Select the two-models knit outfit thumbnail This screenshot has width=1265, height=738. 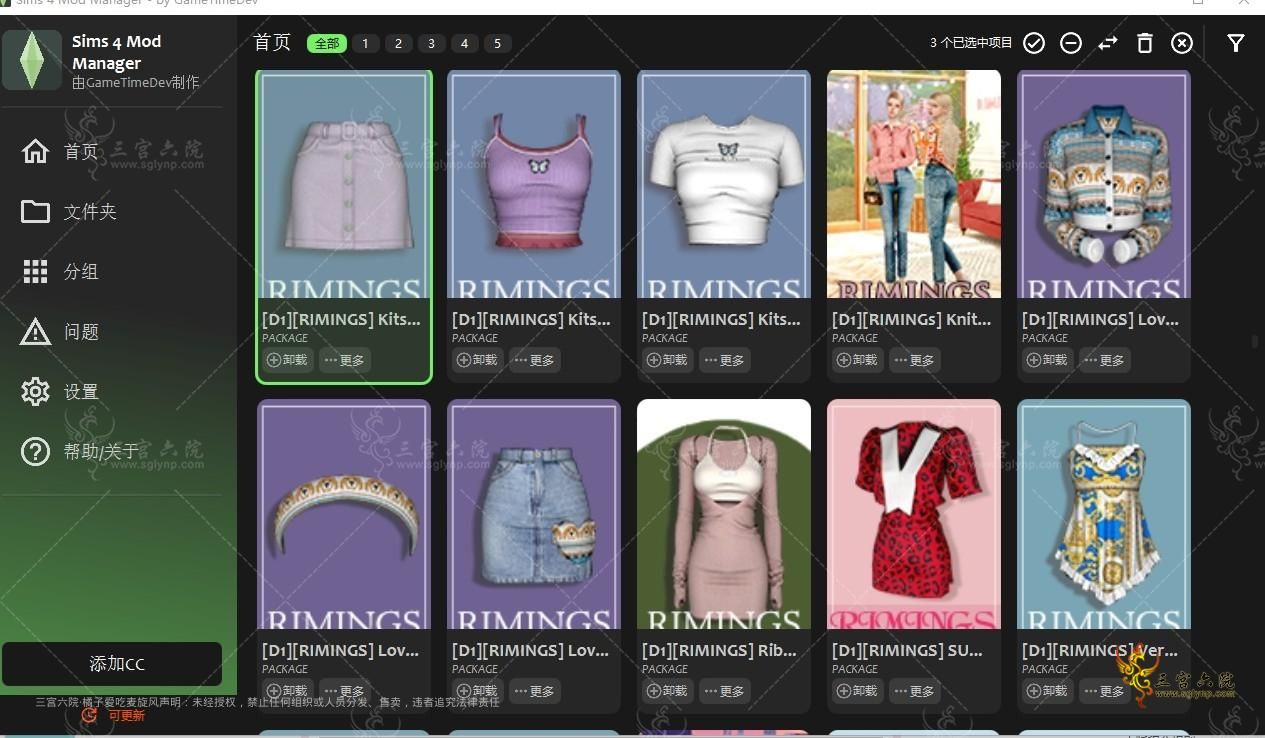click(914, 185)
